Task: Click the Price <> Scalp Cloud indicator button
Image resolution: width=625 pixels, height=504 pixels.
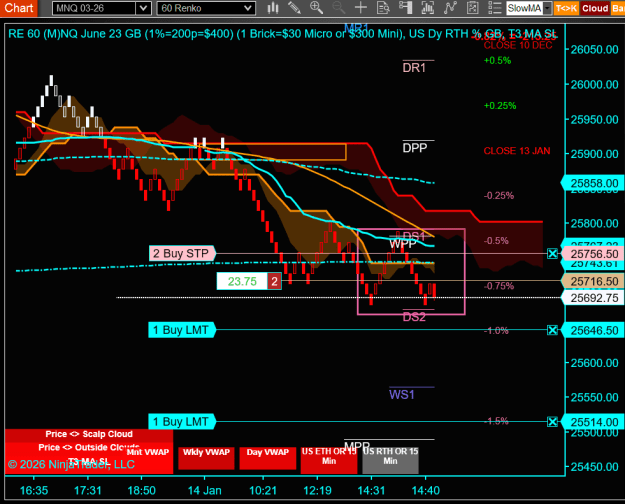Action: coord(89,434)
